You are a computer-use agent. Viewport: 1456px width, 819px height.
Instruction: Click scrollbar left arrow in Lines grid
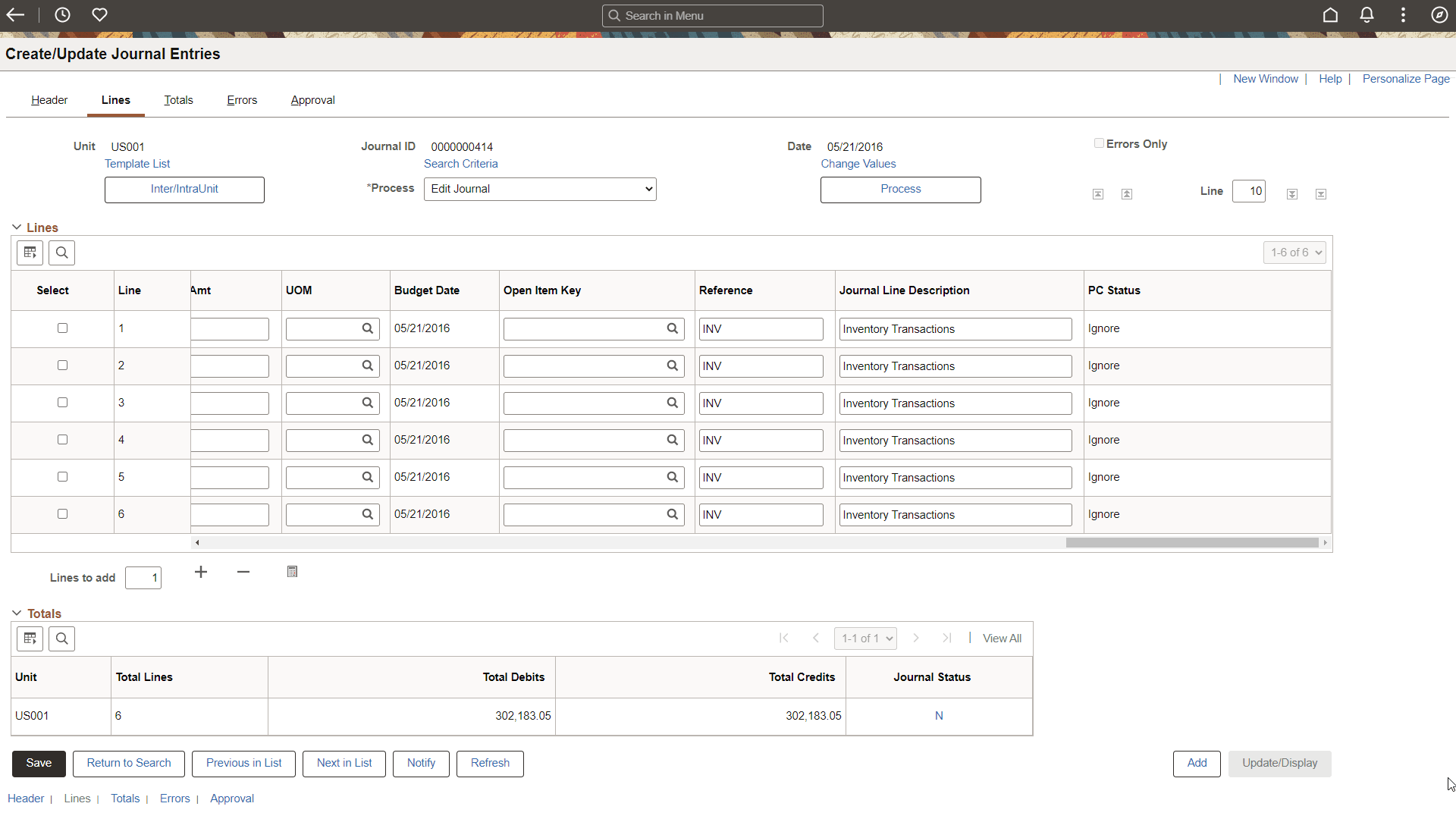pyautogui.click(x=197, y=542)
